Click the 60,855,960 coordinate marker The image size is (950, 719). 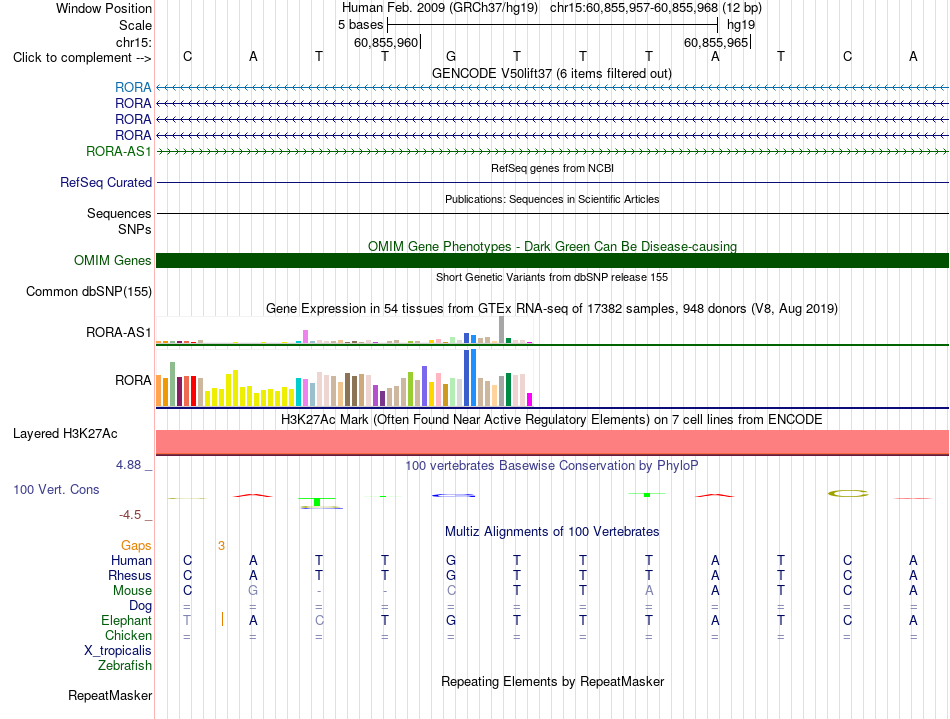pos(386,42)
